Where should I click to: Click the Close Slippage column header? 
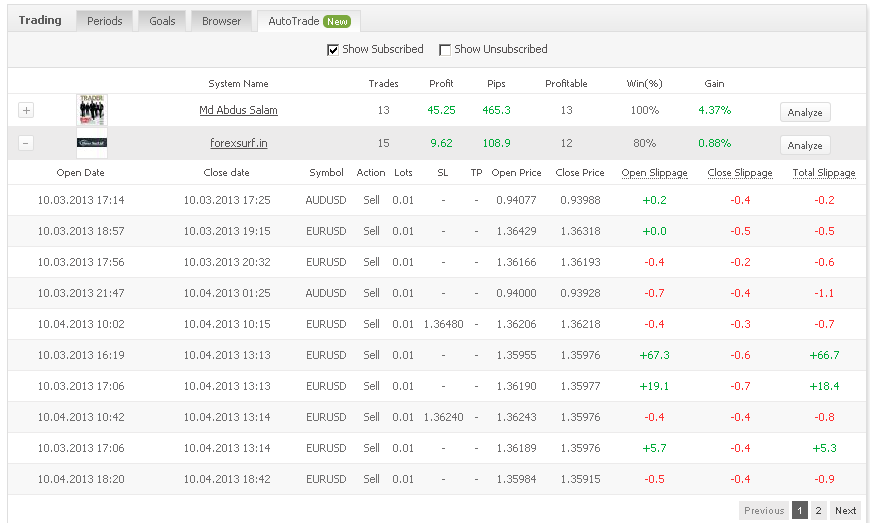(x=740, y=172)
